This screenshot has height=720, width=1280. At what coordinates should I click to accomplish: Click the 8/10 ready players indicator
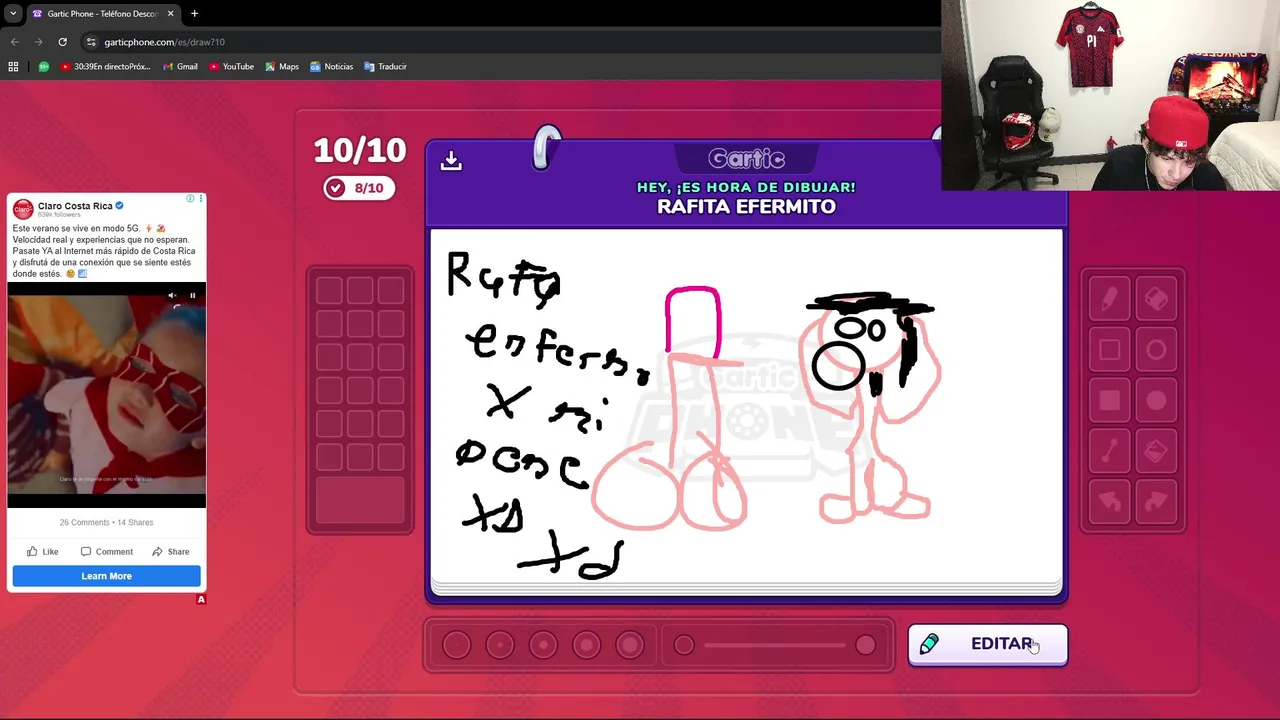pyautogui.click(x=358, y=188)
